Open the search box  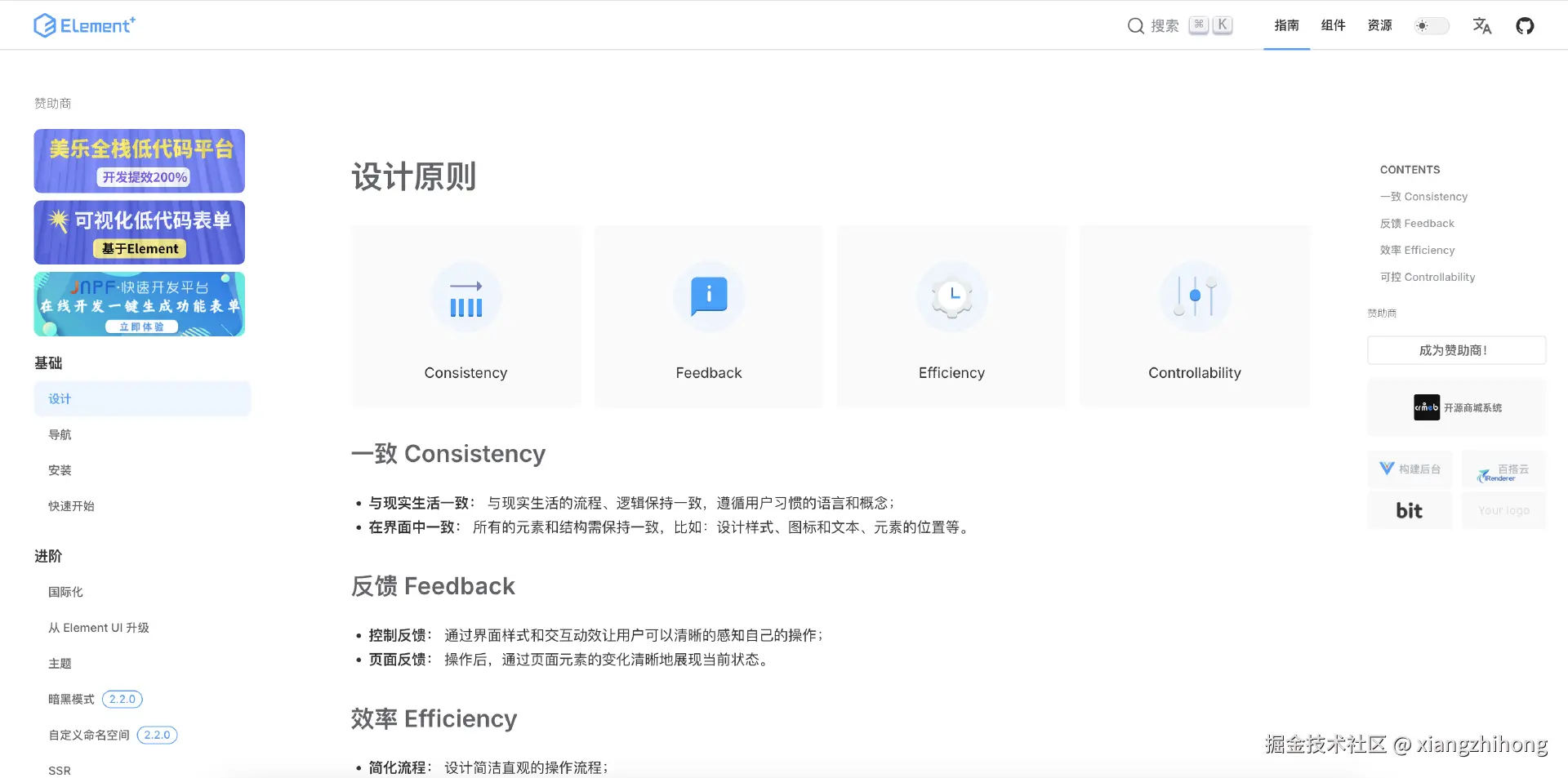pos(1179,25)
